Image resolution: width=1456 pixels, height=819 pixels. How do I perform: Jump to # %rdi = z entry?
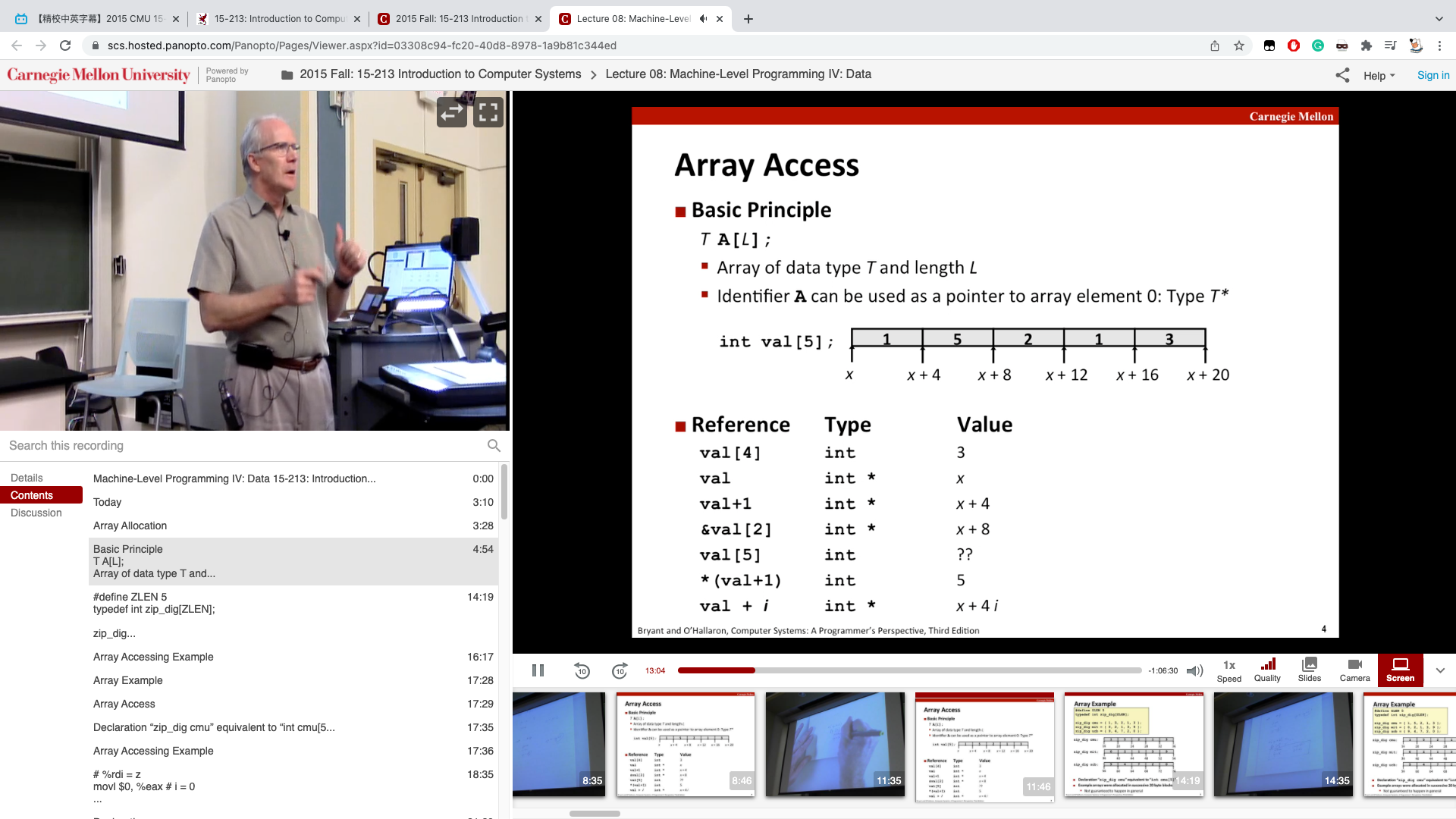point(293,786)
